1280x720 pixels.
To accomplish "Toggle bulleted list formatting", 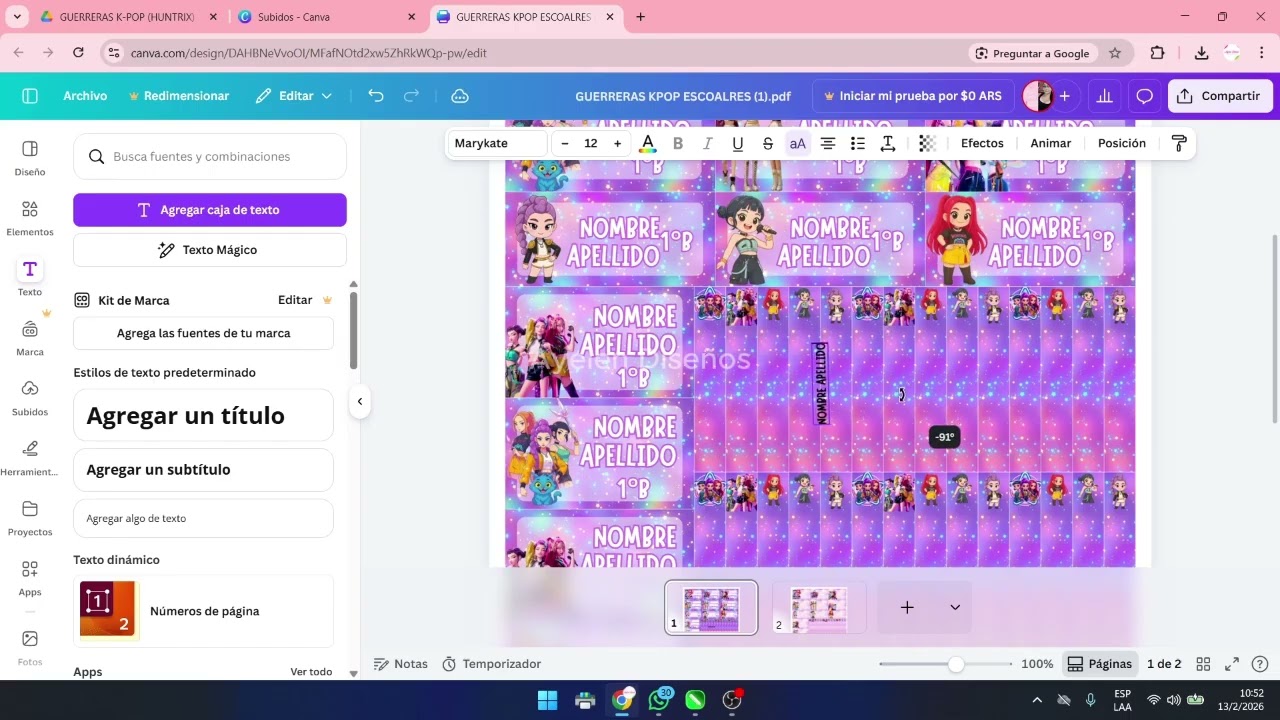I will (x=858, y=143).
